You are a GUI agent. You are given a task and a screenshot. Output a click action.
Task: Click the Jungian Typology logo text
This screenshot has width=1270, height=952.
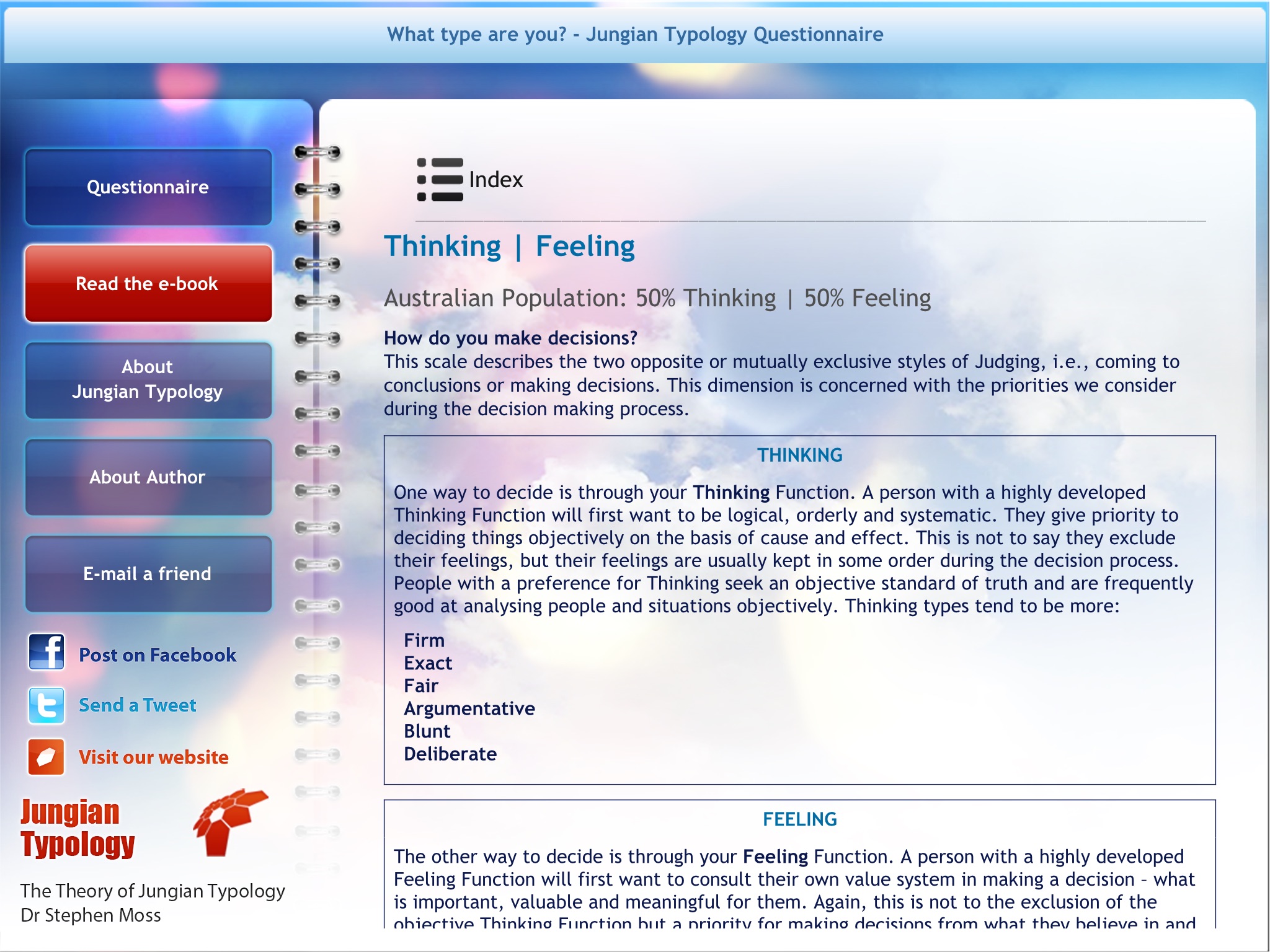(x=78, y=828)
